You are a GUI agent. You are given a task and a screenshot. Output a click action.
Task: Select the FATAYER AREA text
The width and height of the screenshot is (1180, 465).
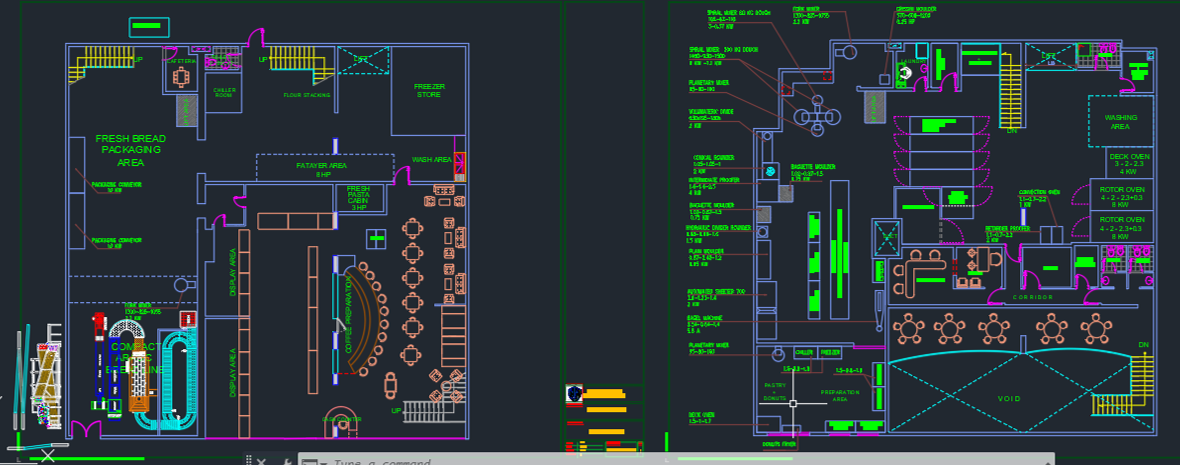tap(321, 168)
